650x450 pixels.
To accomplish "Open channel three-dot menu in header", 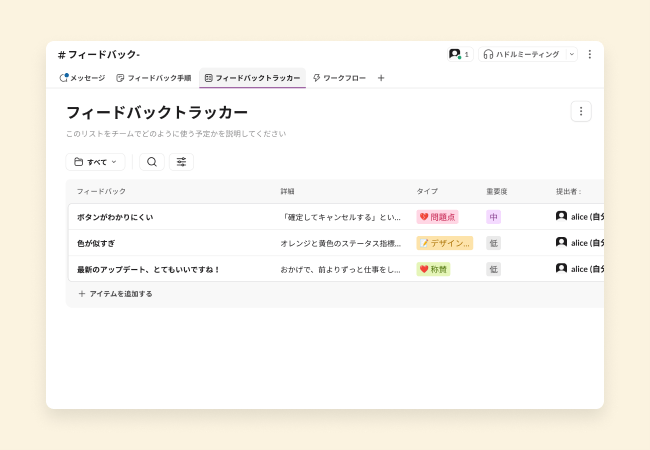I will [589, 54].
